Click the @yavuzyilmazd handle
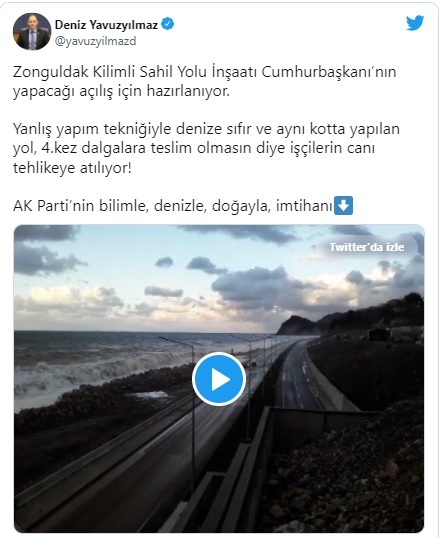 pos(95,41)
